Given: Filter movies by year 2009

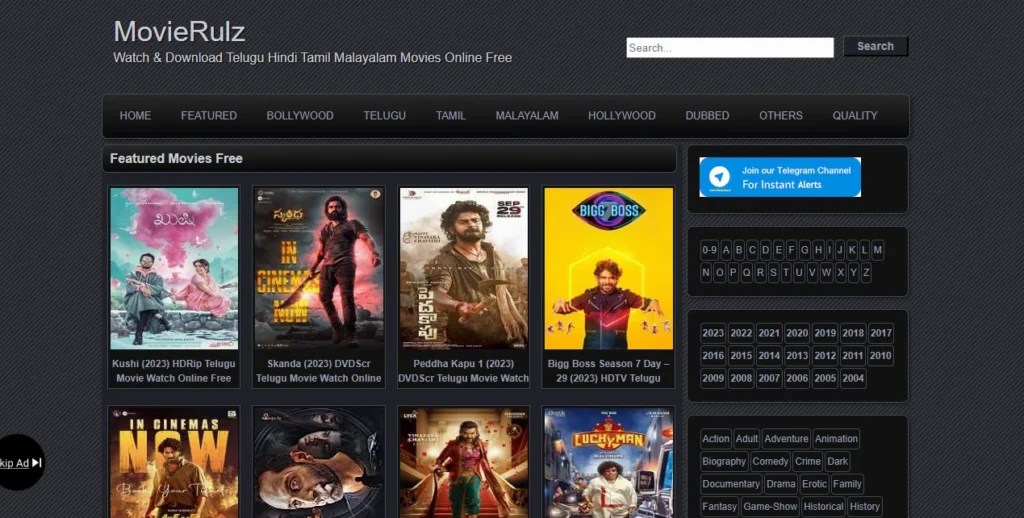Looking at the screenshot, I should [712, 378].
